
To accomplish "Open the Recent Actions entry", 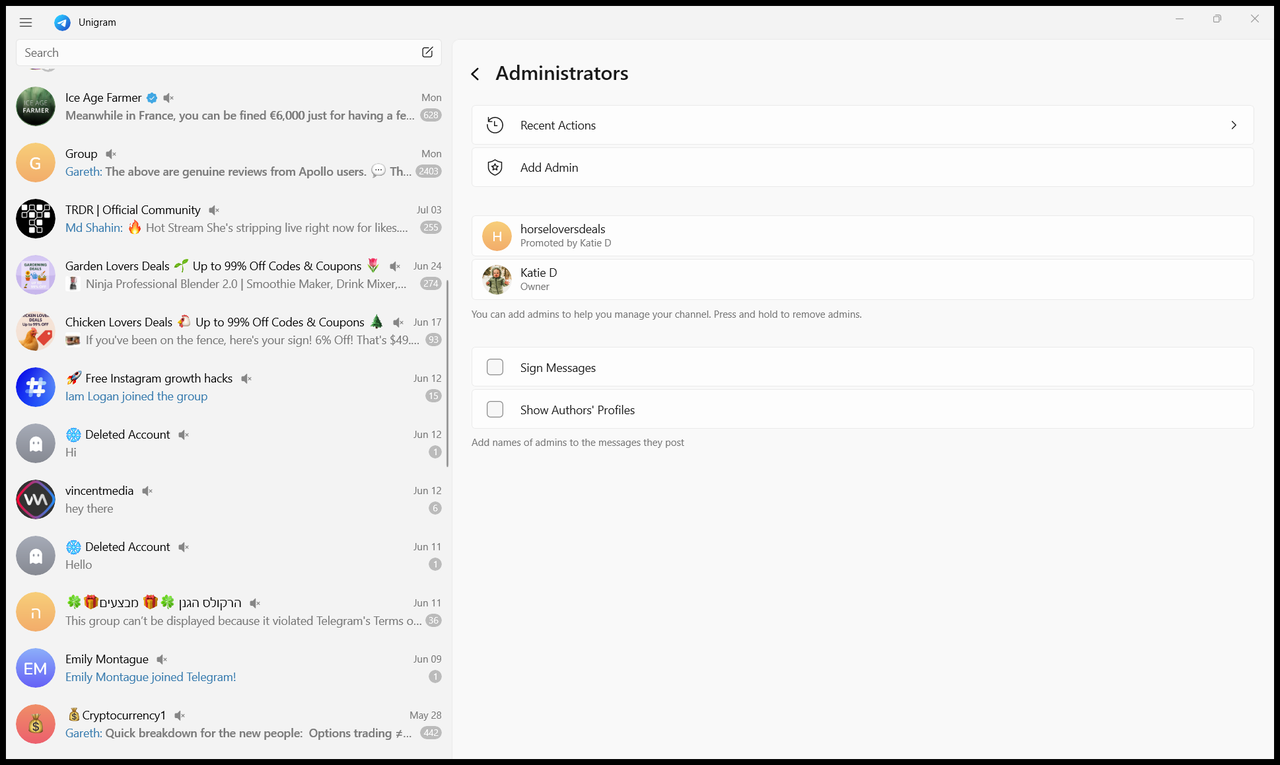I will (x=862, y=125).
